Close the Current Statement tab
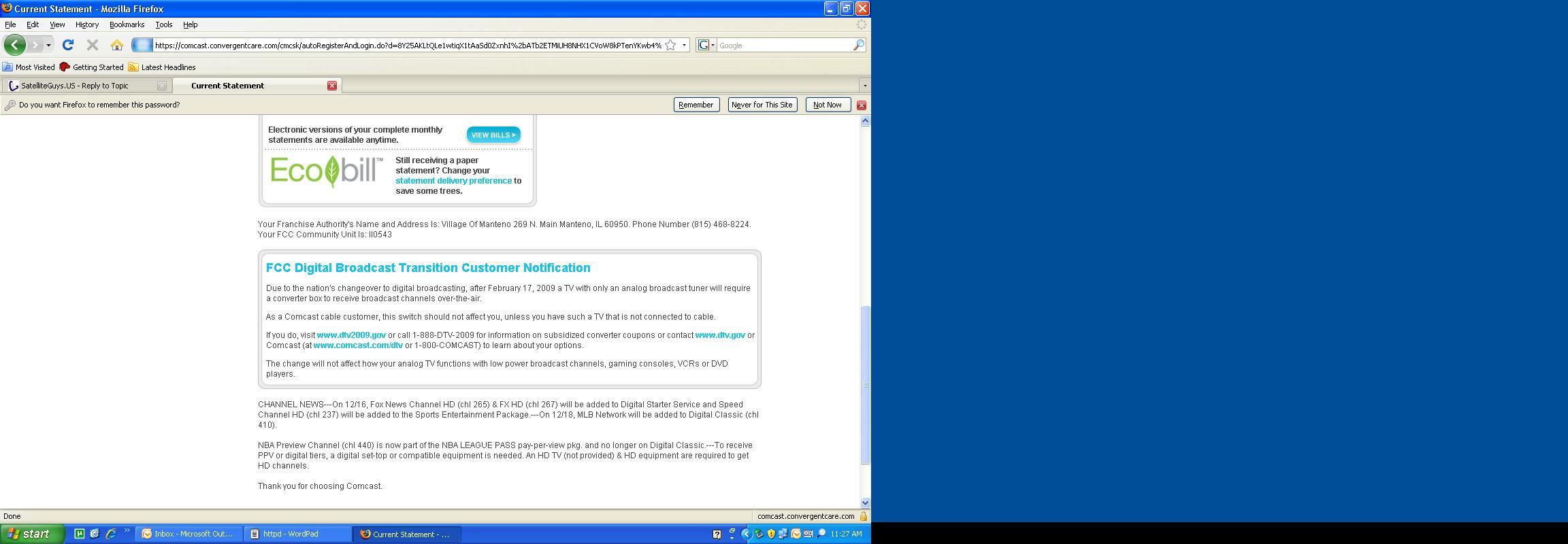The height and width of the screenshot is (544, 1568). tap(332, 86)
